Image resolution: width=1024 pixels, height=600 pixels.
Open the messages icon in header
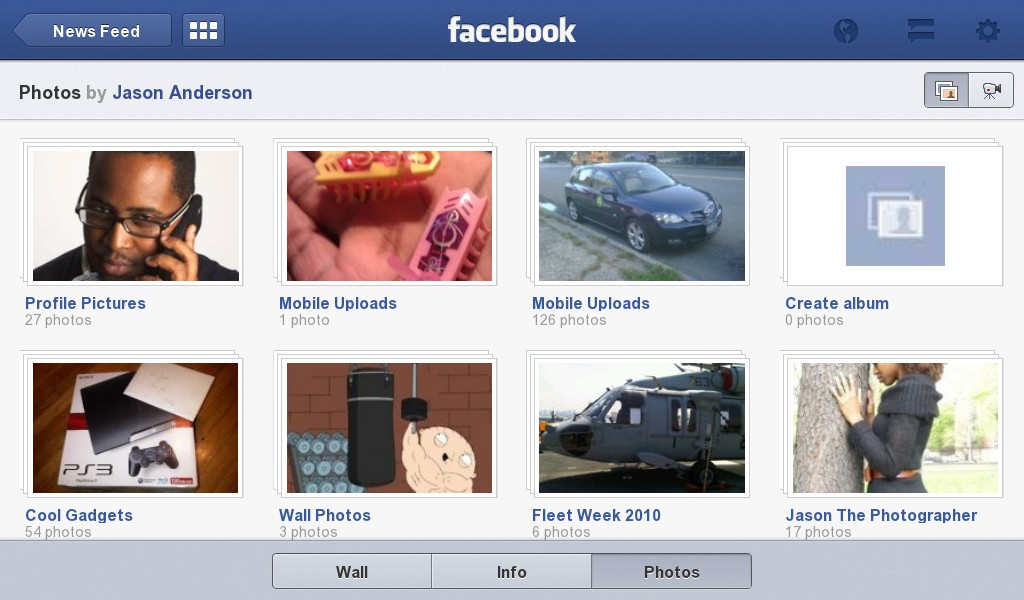[x=921, y=31]
